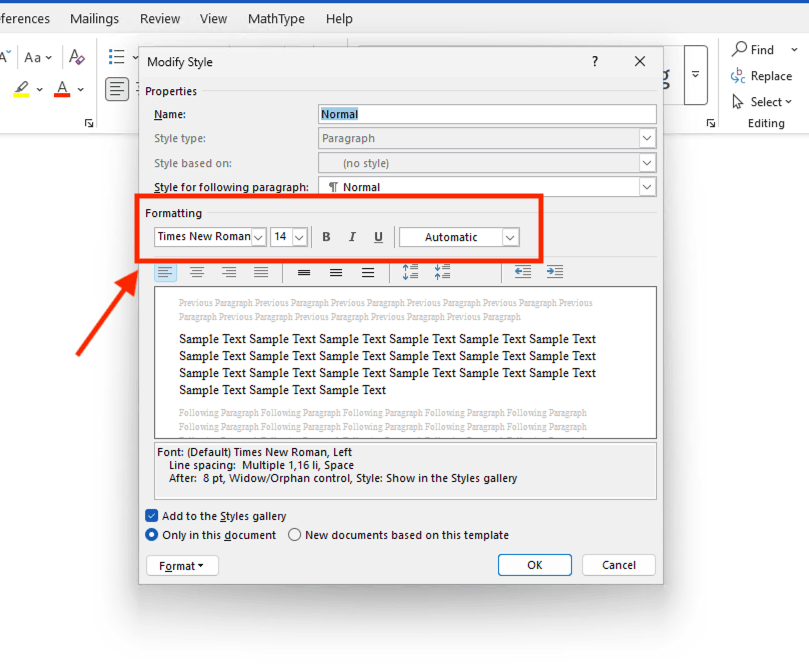
Task: Toggle Italic in Modify Style formatting
Action: pos(352,237)
